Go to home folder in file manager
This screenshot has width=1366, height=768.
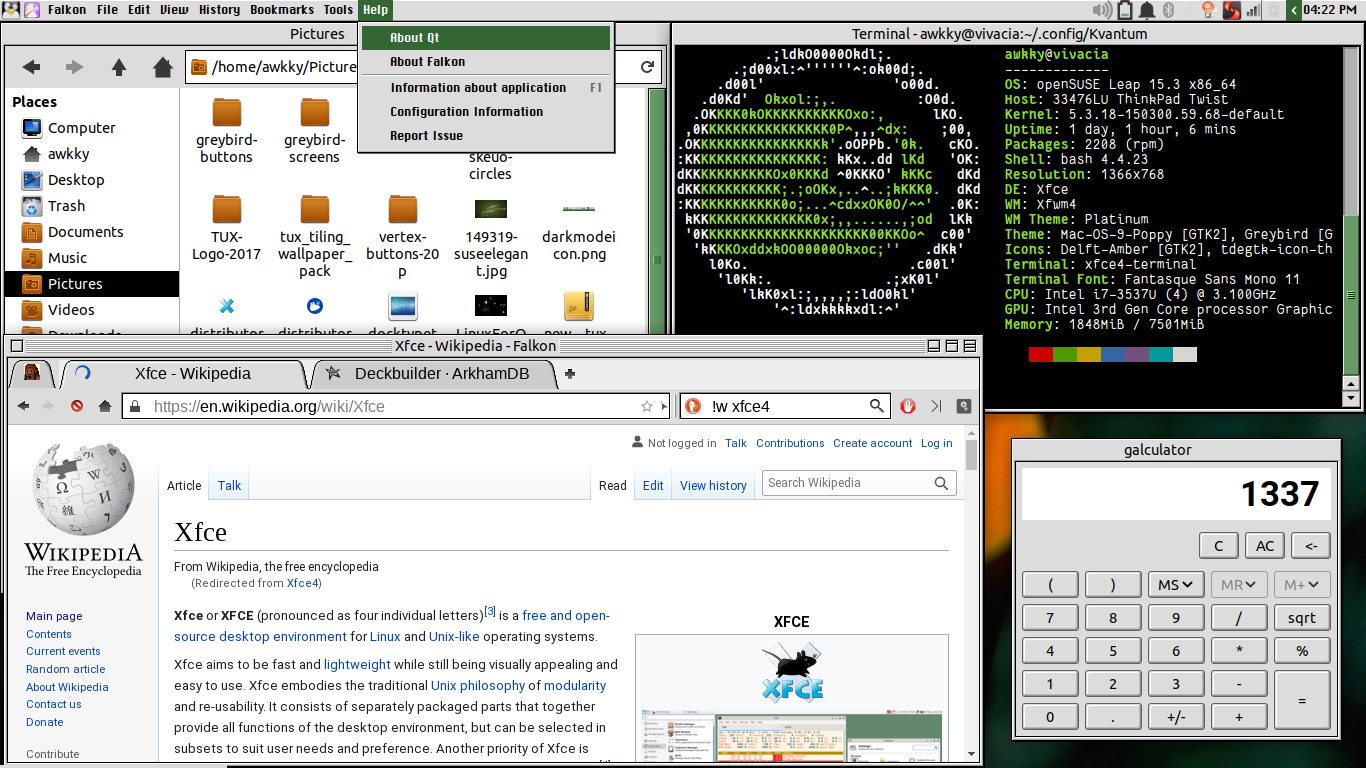pyautogui.click(x=163, y=67)
